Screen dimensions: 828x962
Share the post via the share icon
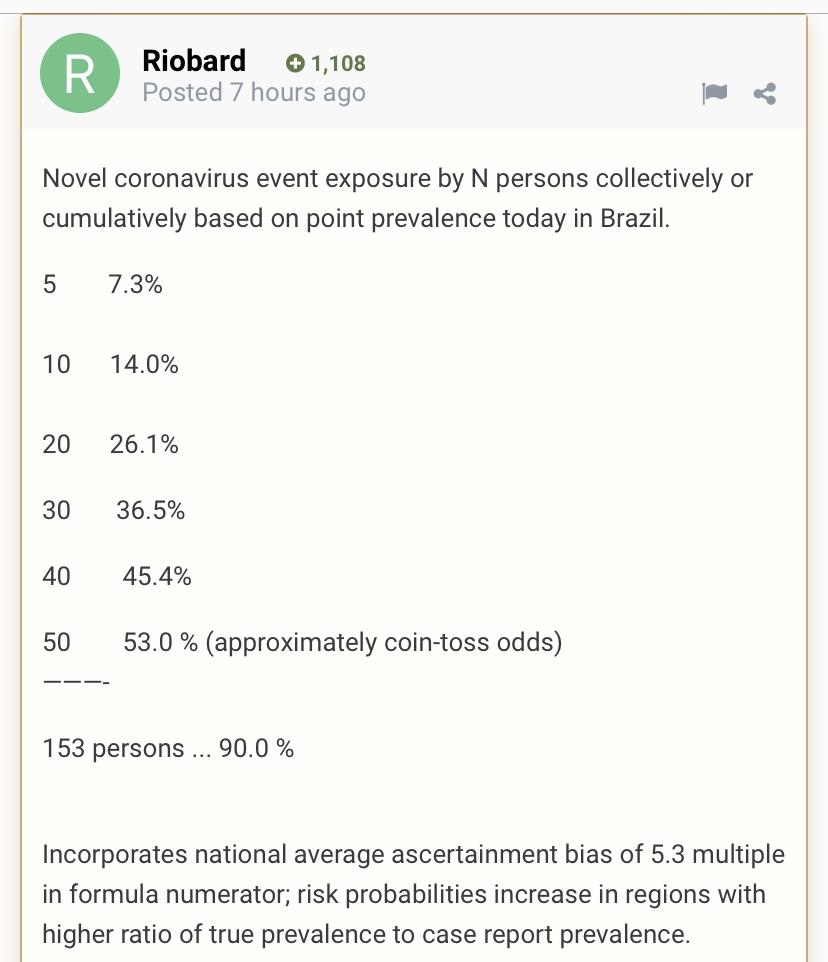coord(765,94)
